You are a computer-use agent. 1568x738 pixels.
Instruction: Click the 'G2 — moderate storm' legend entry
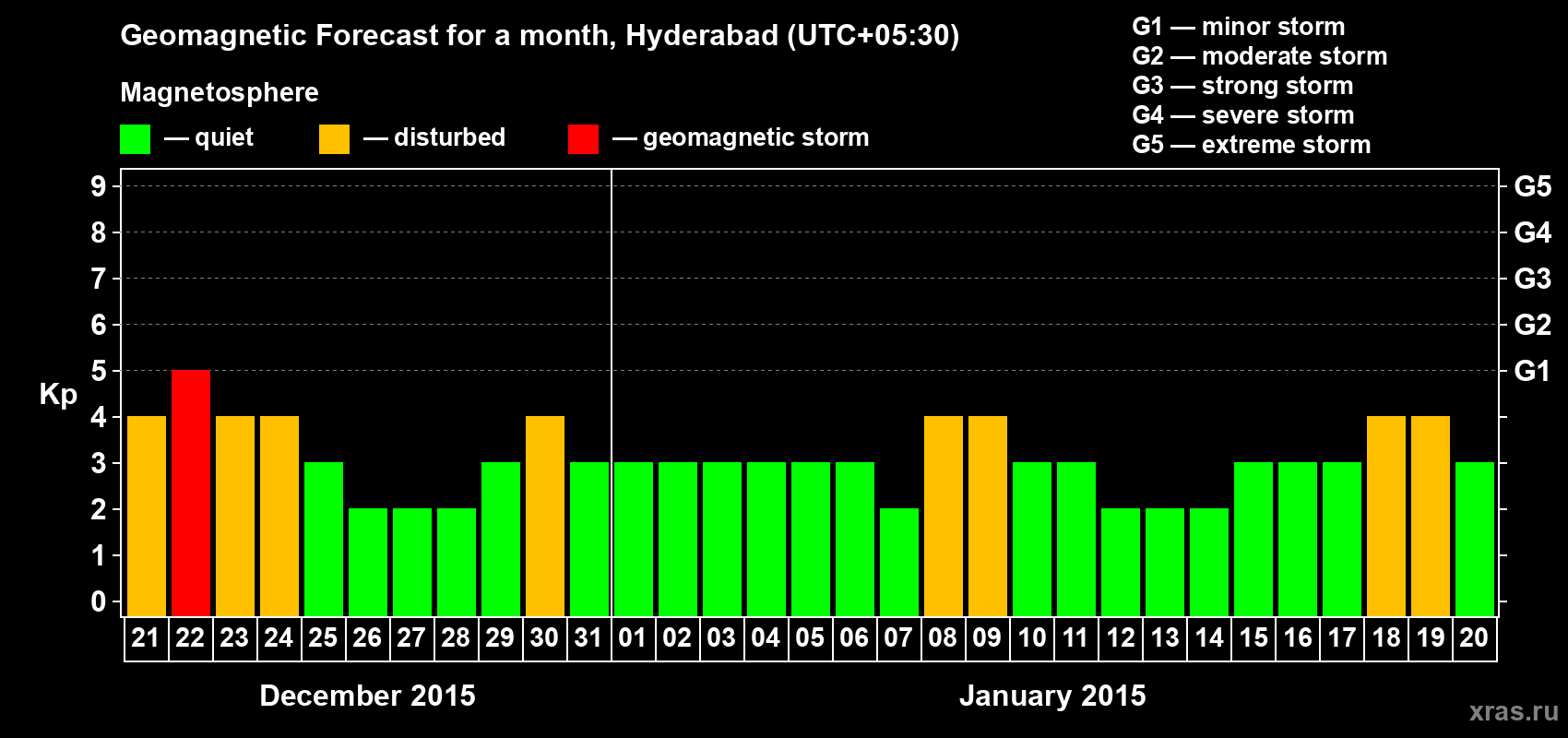click(1259, 56)
